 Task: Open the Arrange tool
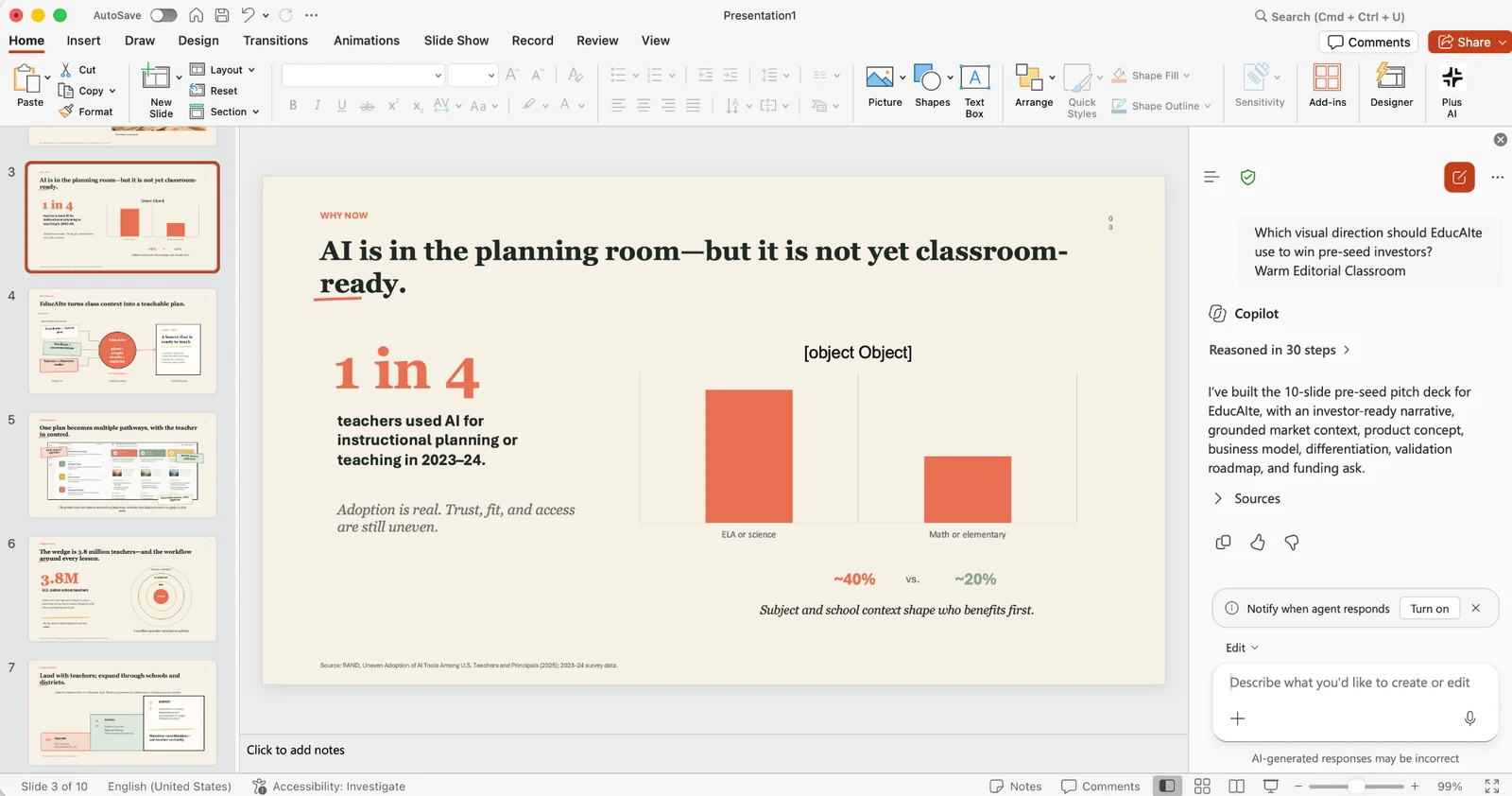pos(1034,86)
